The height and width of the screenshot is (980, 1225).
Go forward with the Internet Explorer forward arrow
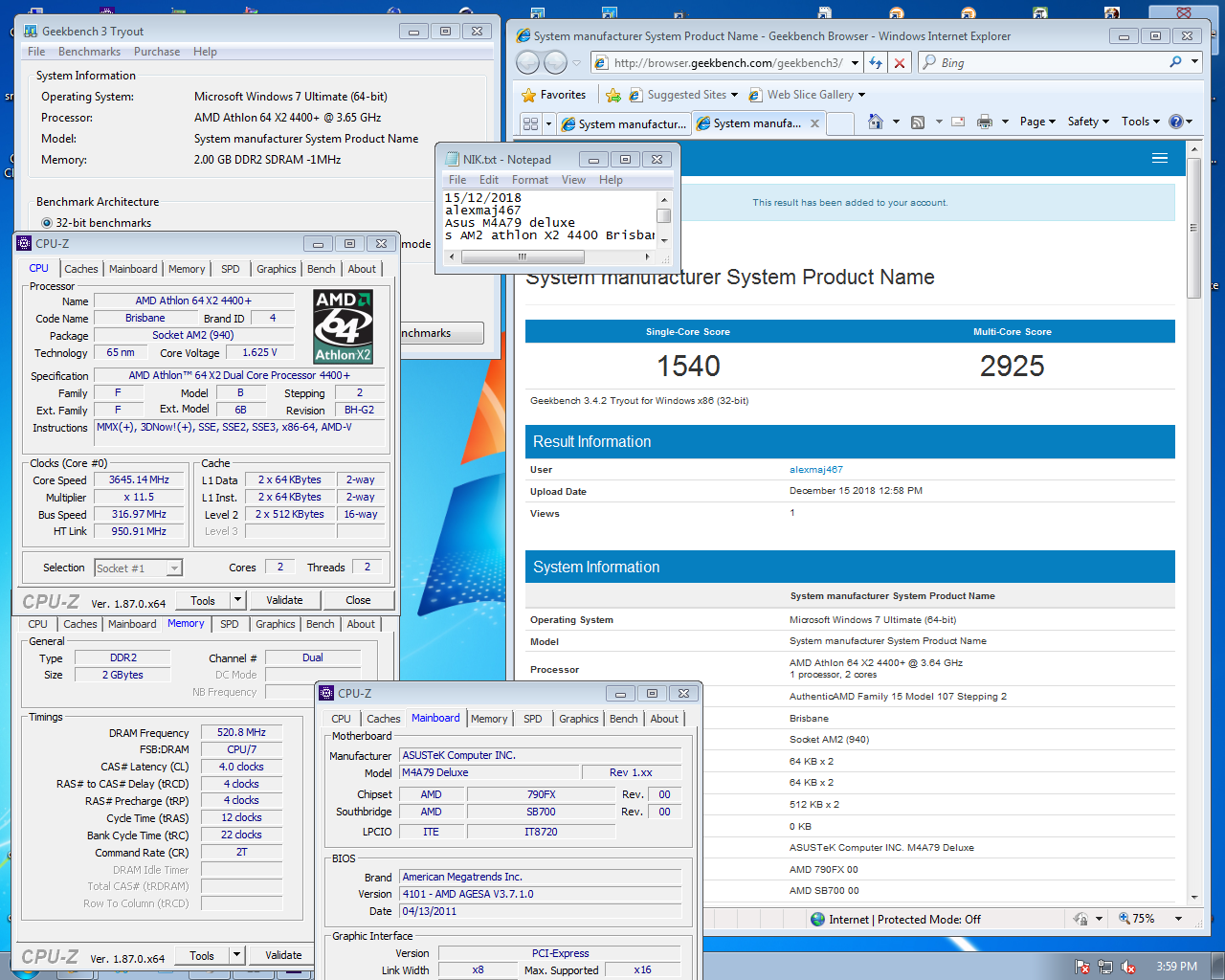coord(556,63)
